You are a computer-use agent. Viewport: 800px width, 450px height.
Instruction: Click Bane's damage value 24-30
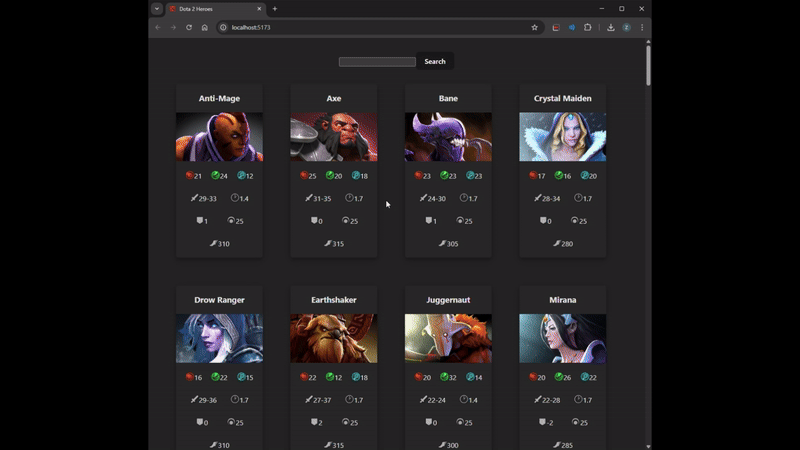coord(437,198)
